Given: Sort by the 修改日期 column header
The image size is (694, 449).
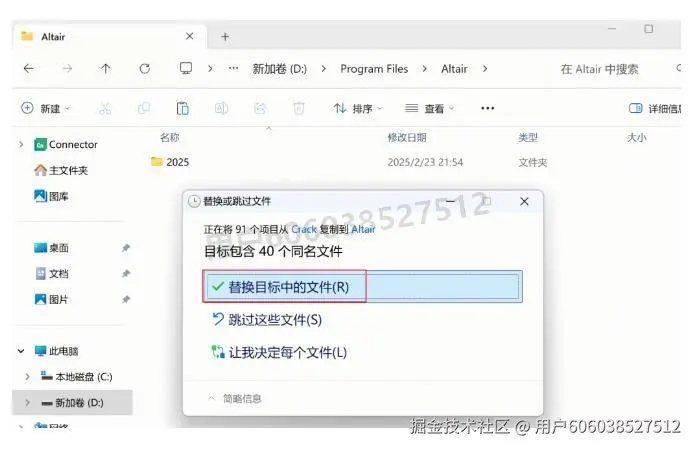Looking at the screenshot, I should (x=407, y=137).
